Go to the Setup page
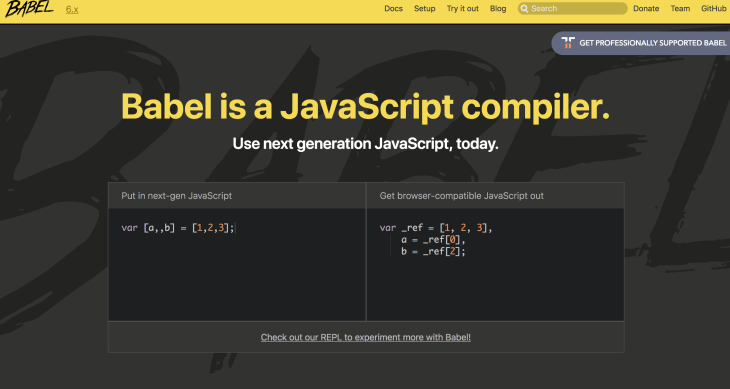Image resolution: width=730 pixels, height=389 pixels. coord(425,8)
